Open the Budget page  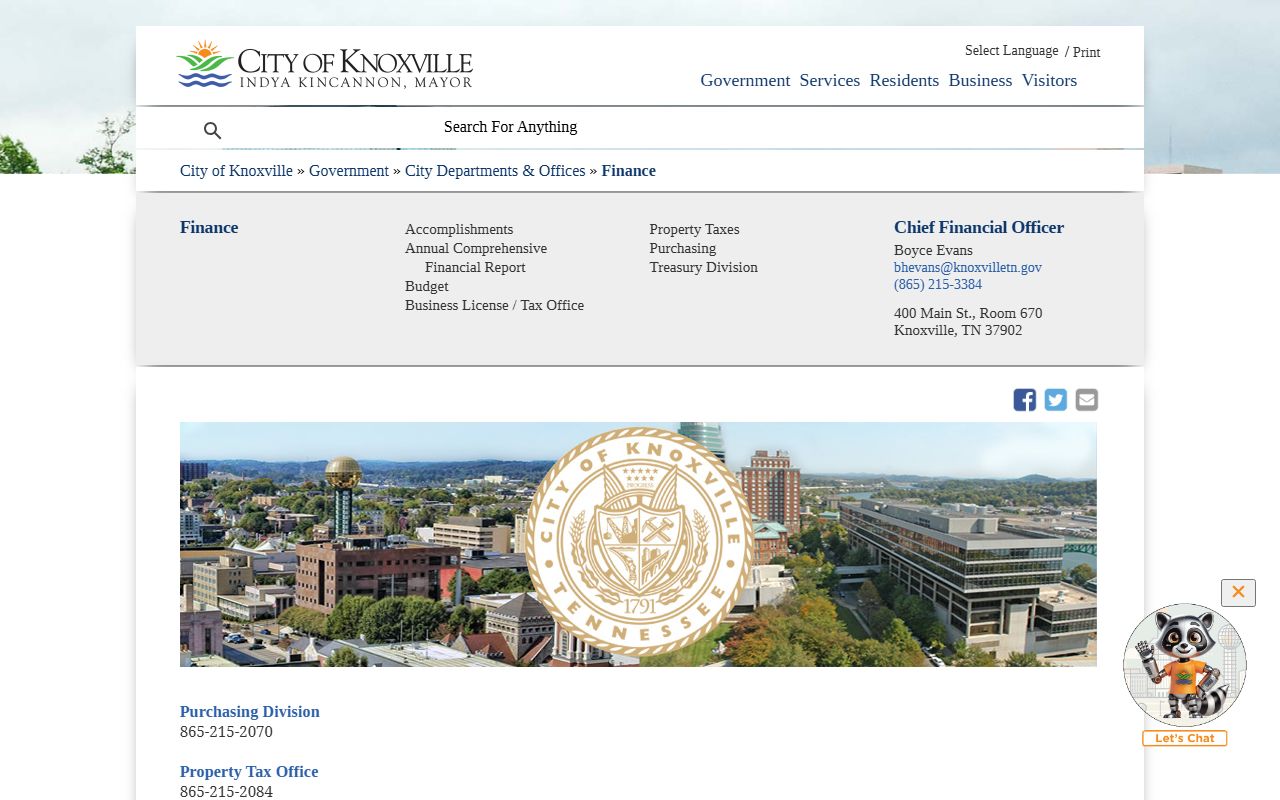[427, 286]
